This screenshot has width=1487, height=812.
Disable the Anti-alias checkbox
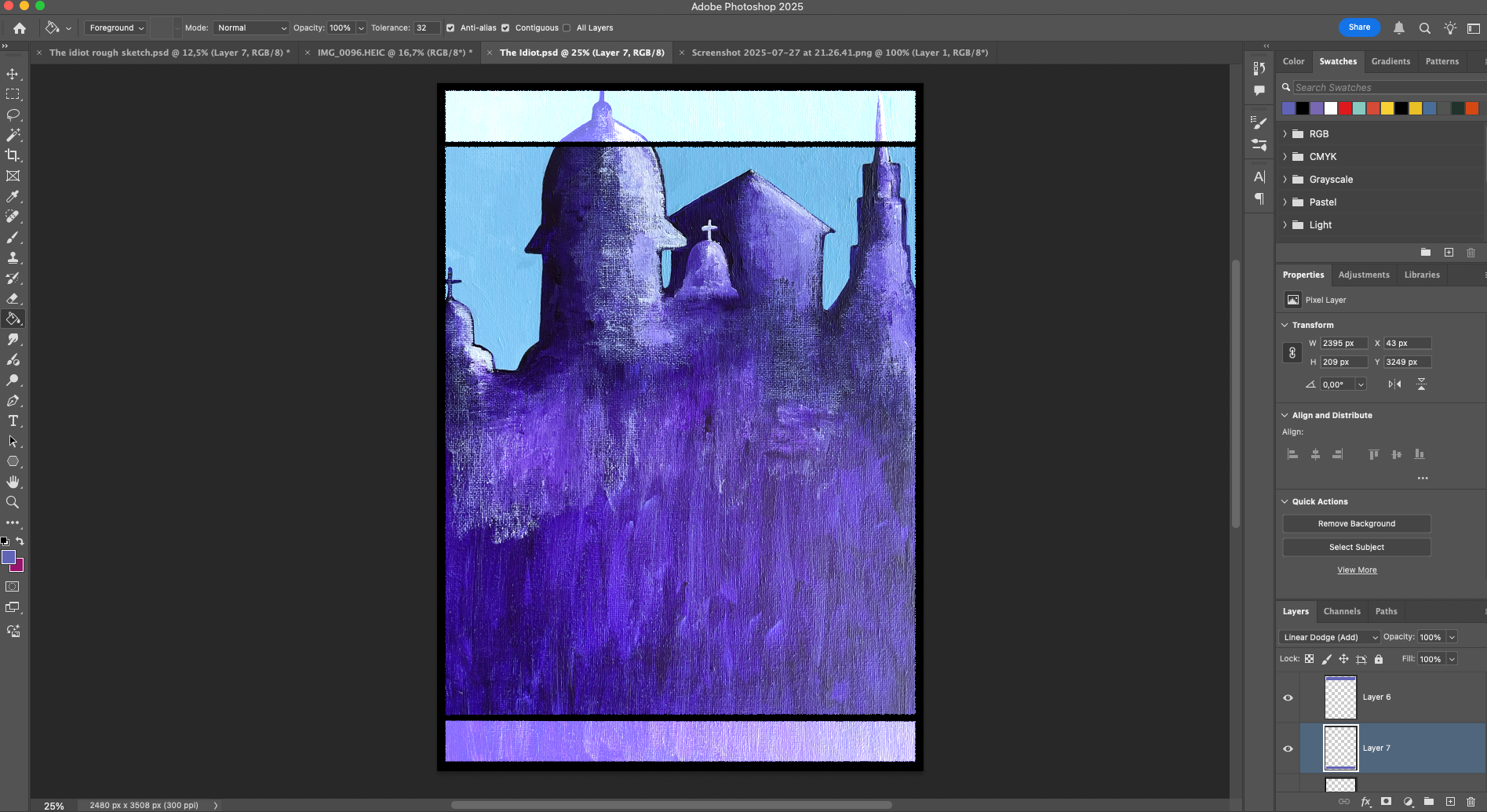tap(450, 27)
